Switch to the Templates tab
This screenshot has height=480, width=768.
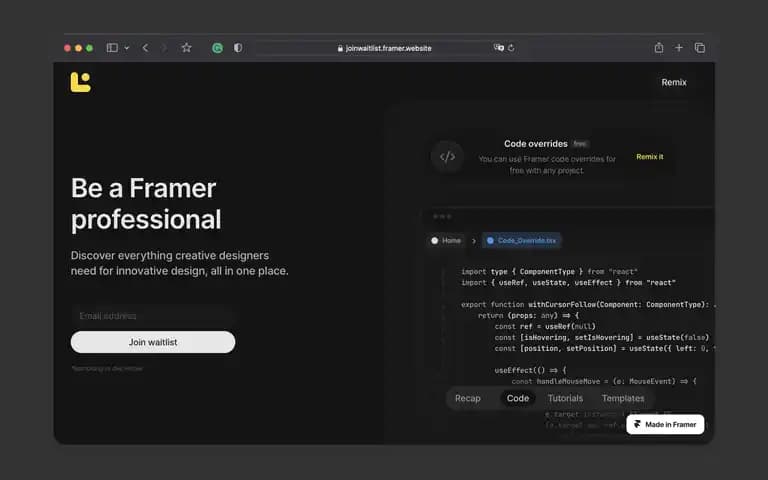click(623, 398)
